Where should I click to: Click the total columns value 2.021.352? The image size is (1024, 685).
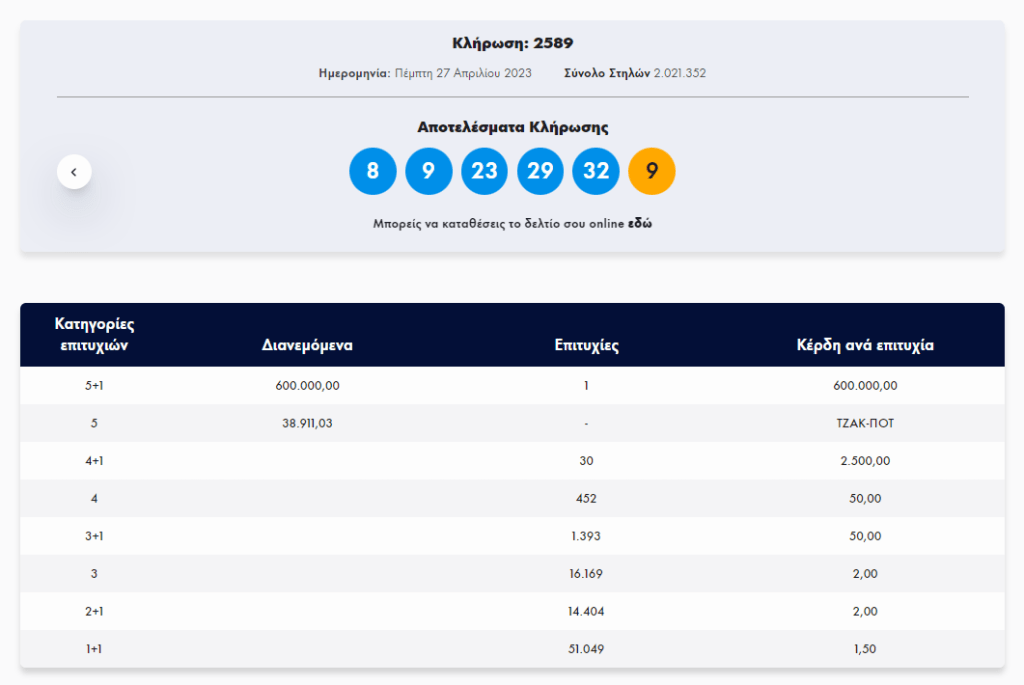pos(679,73)
